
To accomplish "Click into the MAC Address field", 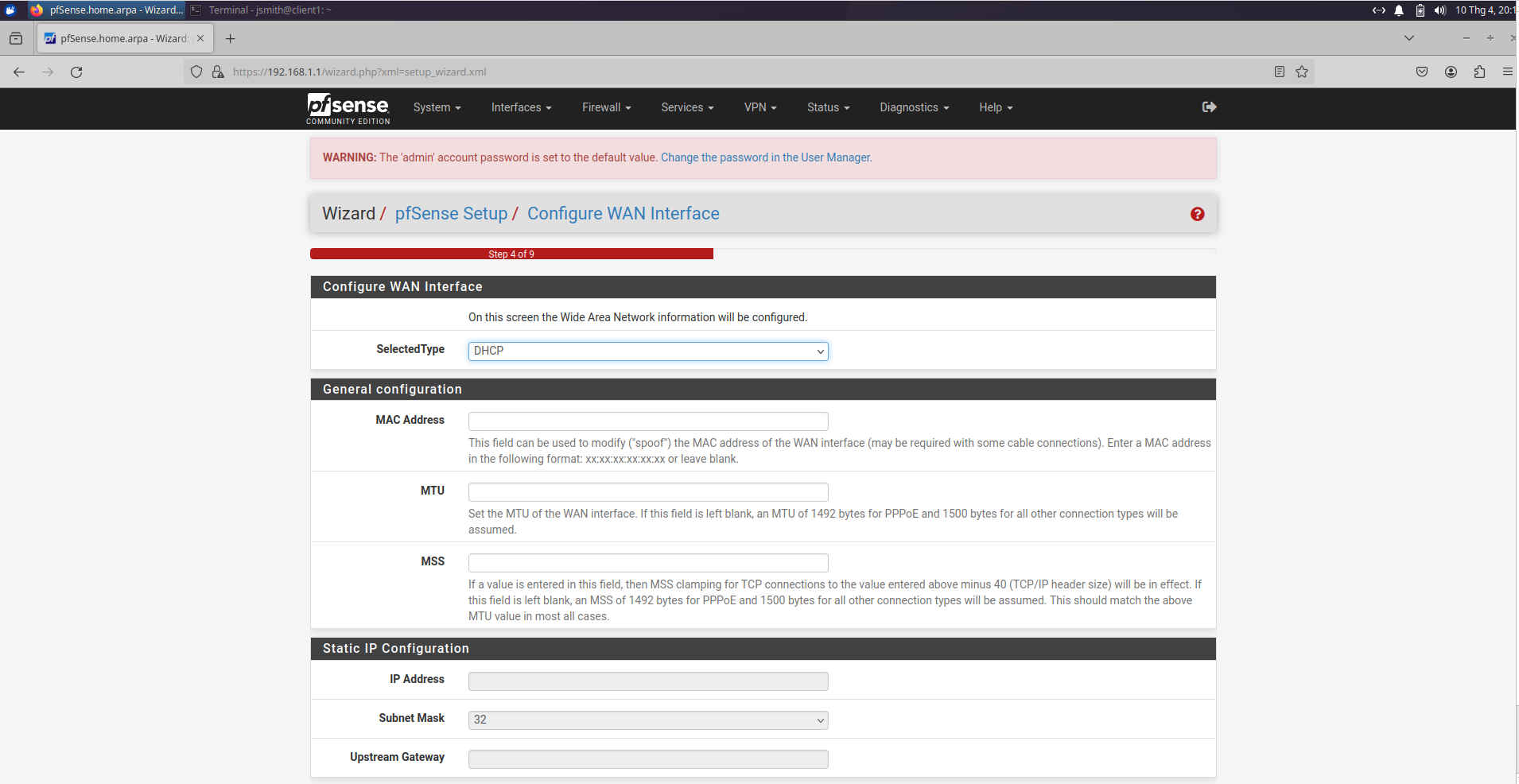I will point(648,421).
